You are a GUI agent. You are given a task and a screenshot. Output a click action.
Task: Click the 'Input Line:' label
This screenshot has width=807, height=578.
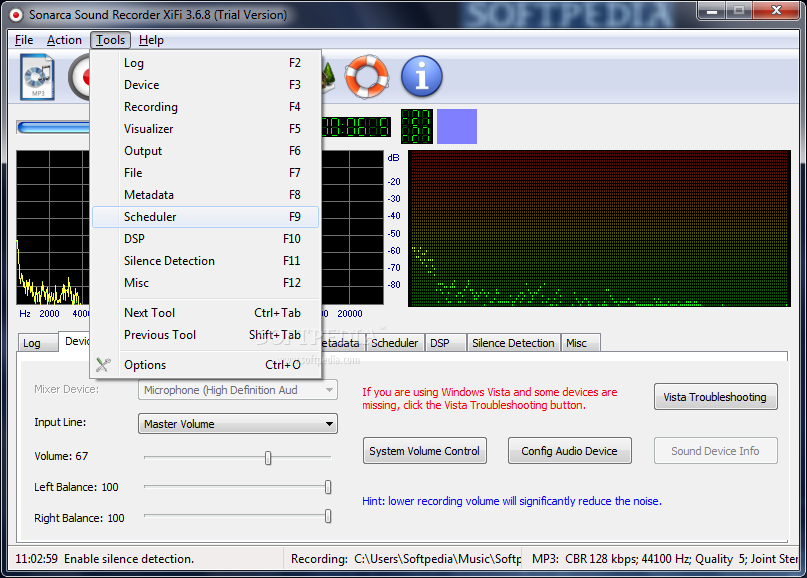click(x=60, y=423)
